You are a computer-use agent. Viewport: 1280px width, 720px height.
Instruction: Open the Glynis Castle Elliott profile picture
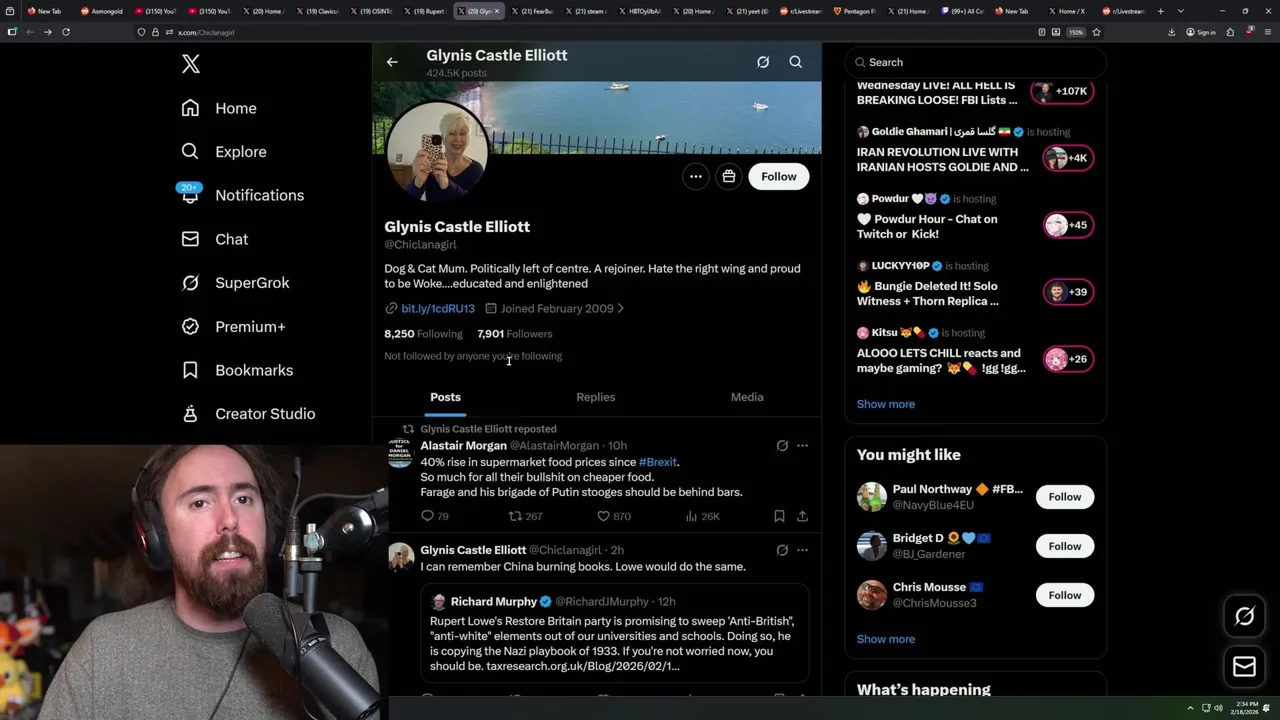(437, 151)
